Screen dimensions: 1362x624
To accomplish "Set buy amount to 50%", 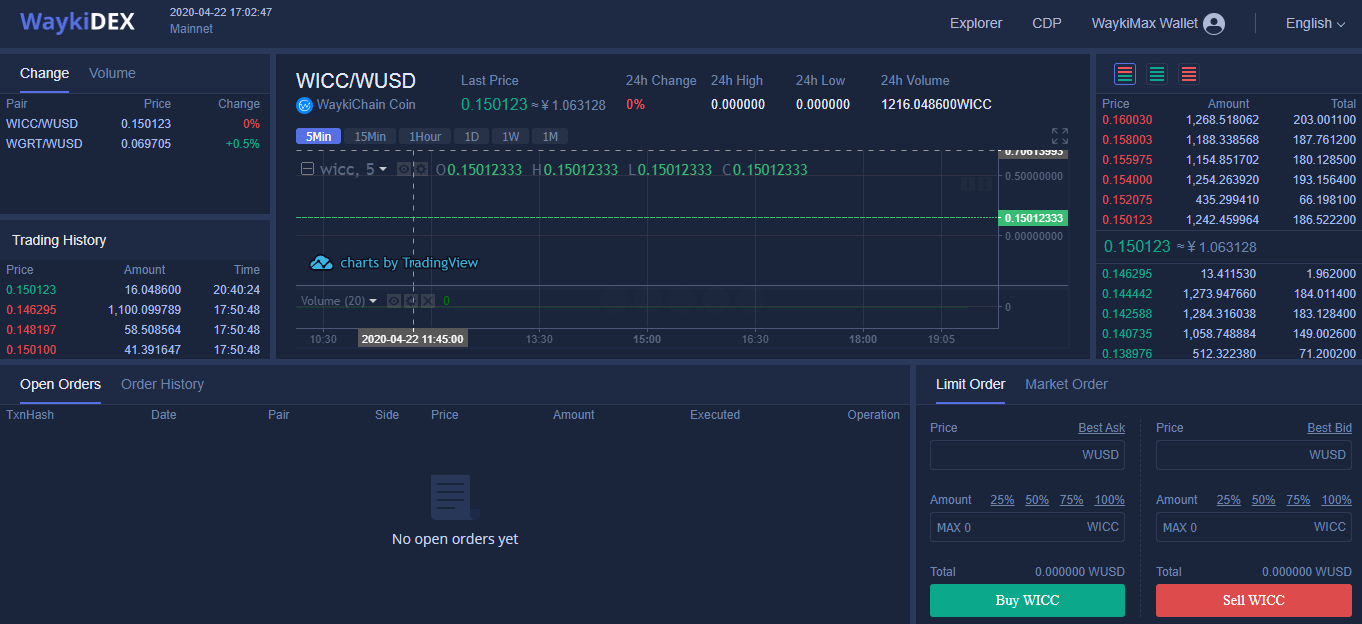I will 1037,500.
